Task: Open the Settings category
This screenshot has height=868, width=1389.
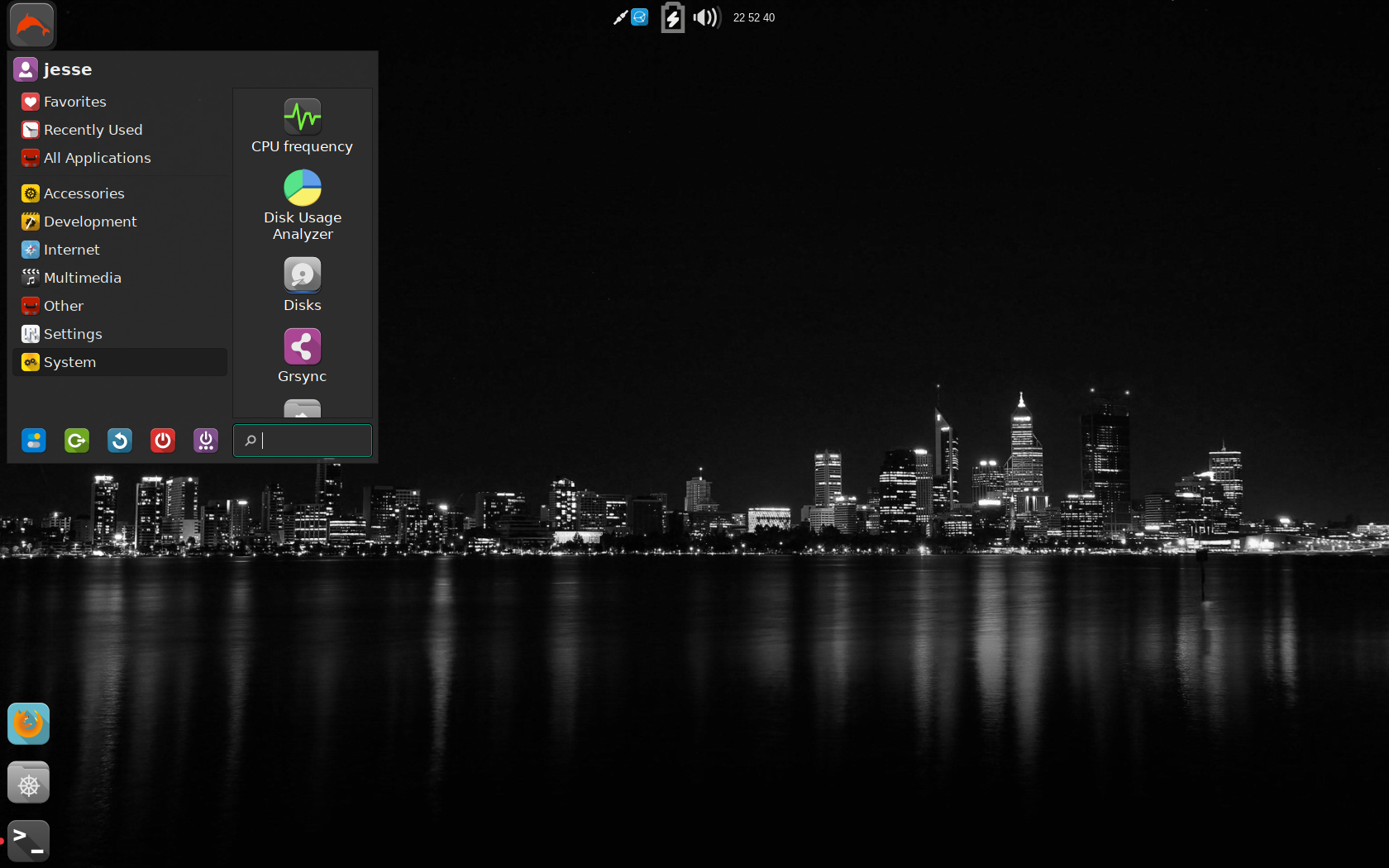Action: [x=120, y=334]
